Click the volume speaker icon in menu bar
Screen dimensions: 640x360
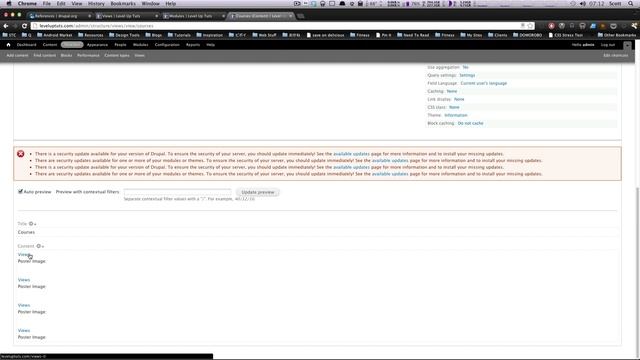[582, 4]
